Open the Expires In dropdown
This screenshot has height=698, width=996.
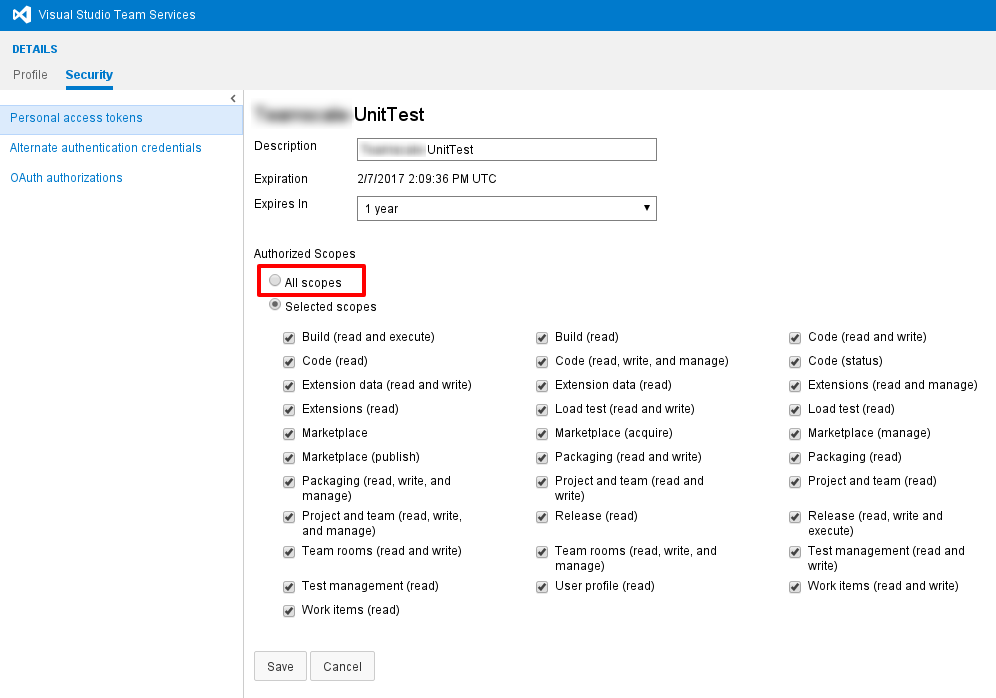click(506, 208)
